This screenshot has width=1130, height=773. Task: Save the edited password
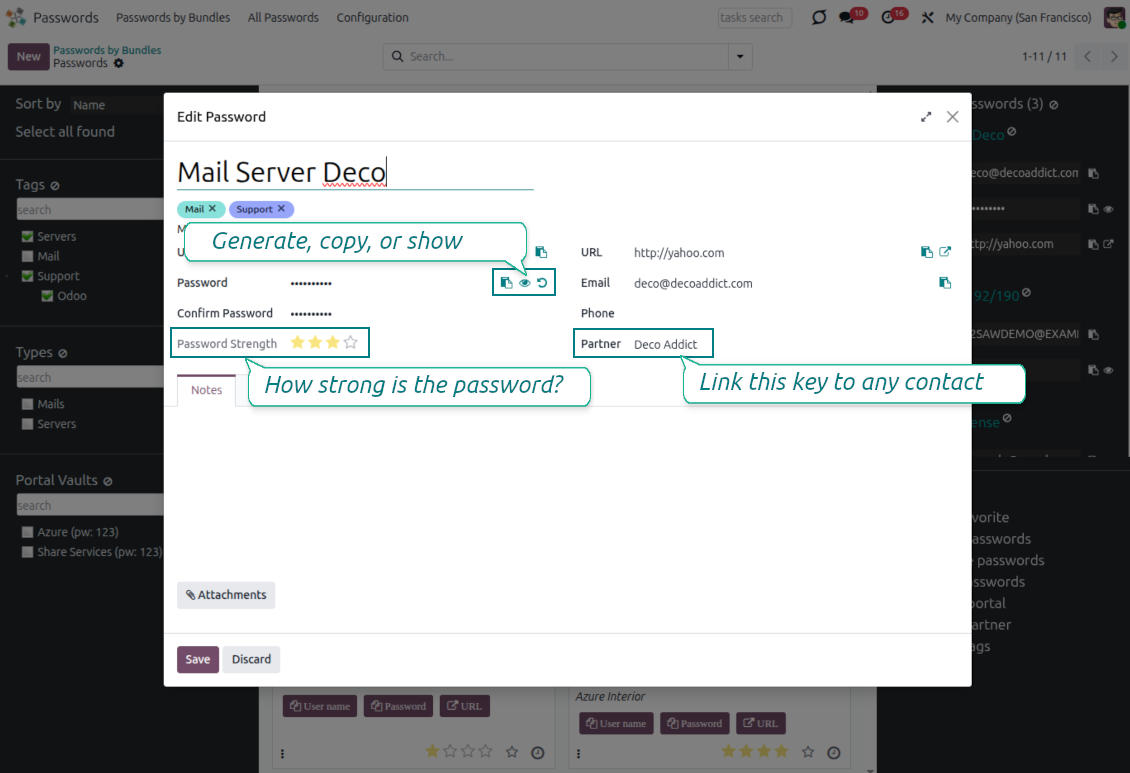(x=197, y=659)
